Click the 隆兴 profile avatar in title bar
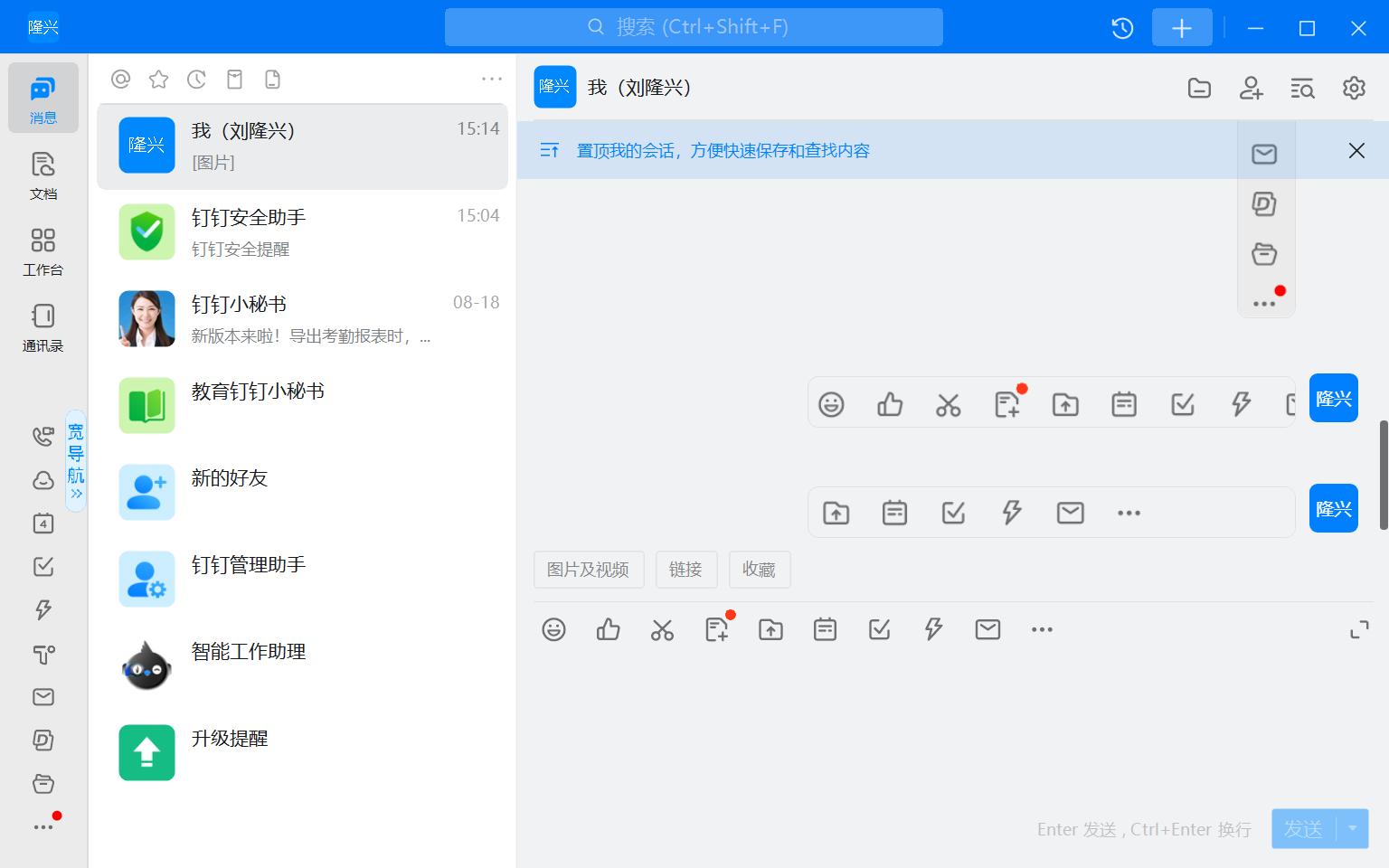This screenshot has width=1389, height=868. point(43,27)
